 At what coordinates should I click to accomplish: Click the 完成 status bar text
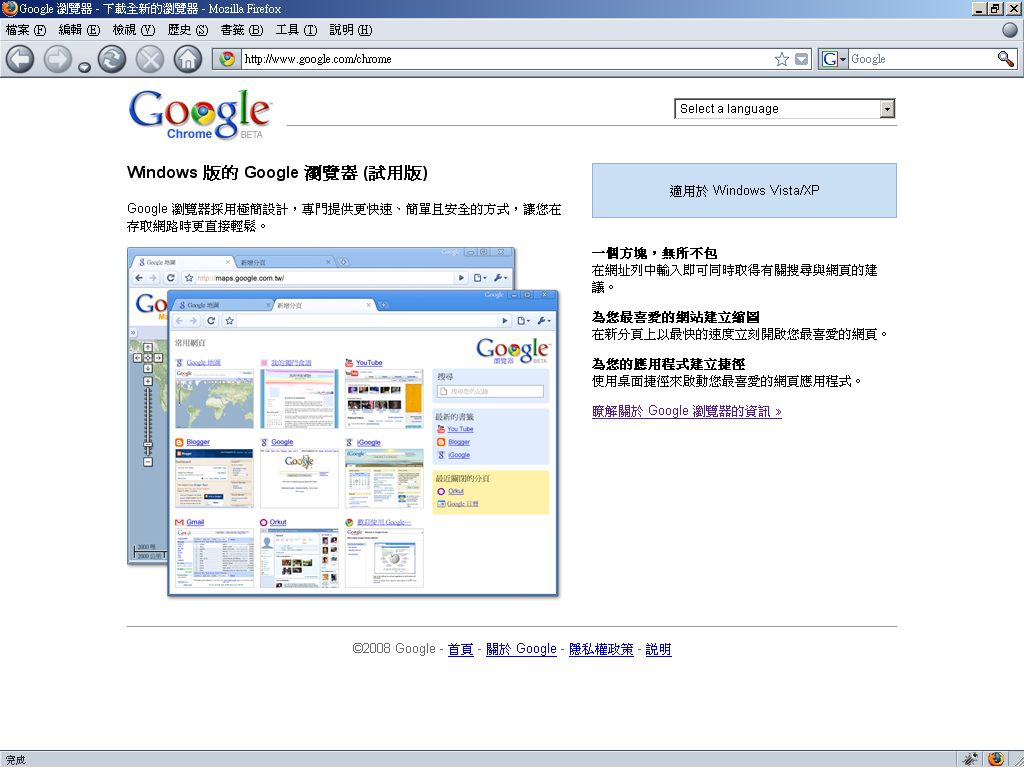click(x=16, y=760)
